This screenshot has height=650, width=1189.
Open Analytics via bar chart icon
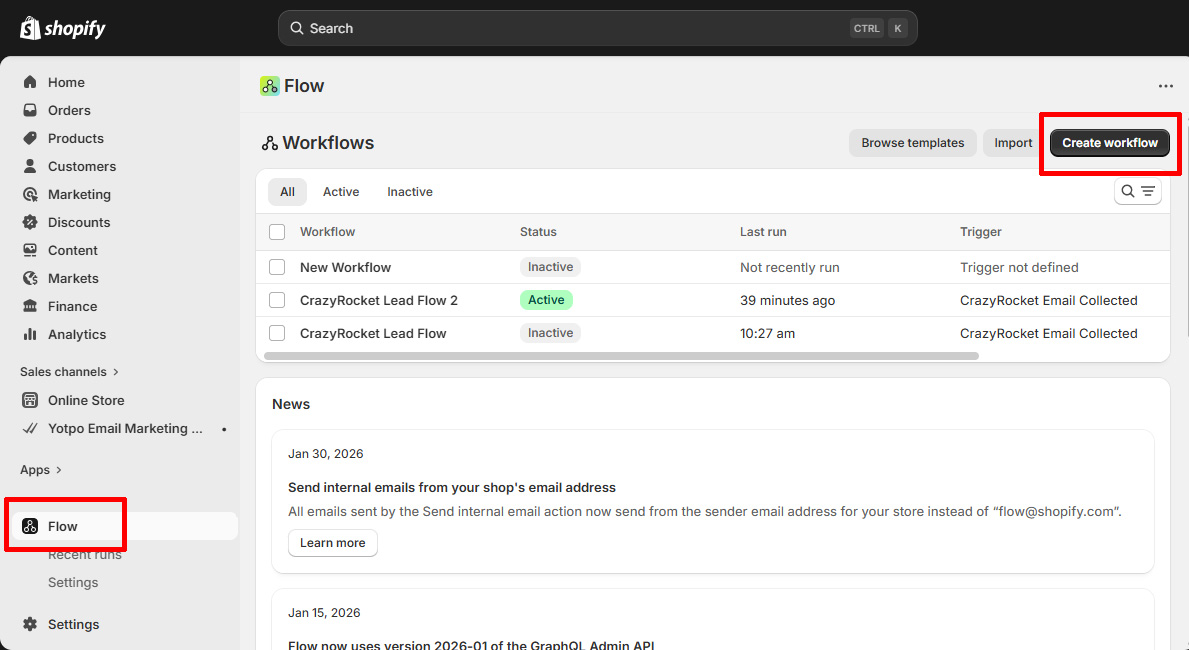(x=30, y=334)
